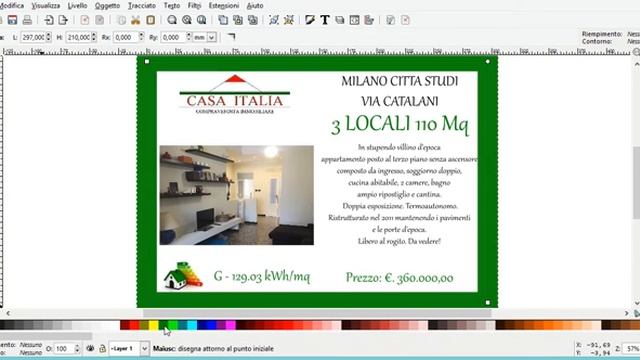This screenshot has height=360, width=640.
Task: Open the Filtri menu
Action: 194,6
